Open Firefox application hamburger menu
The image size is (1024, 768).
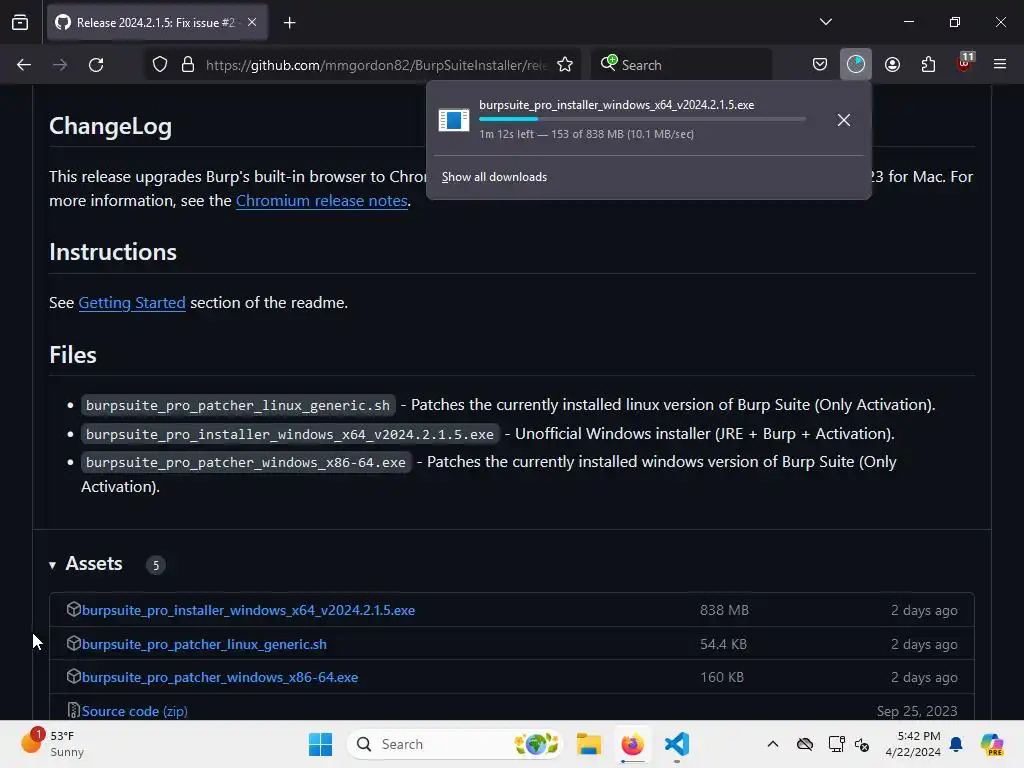point(1000,64)
